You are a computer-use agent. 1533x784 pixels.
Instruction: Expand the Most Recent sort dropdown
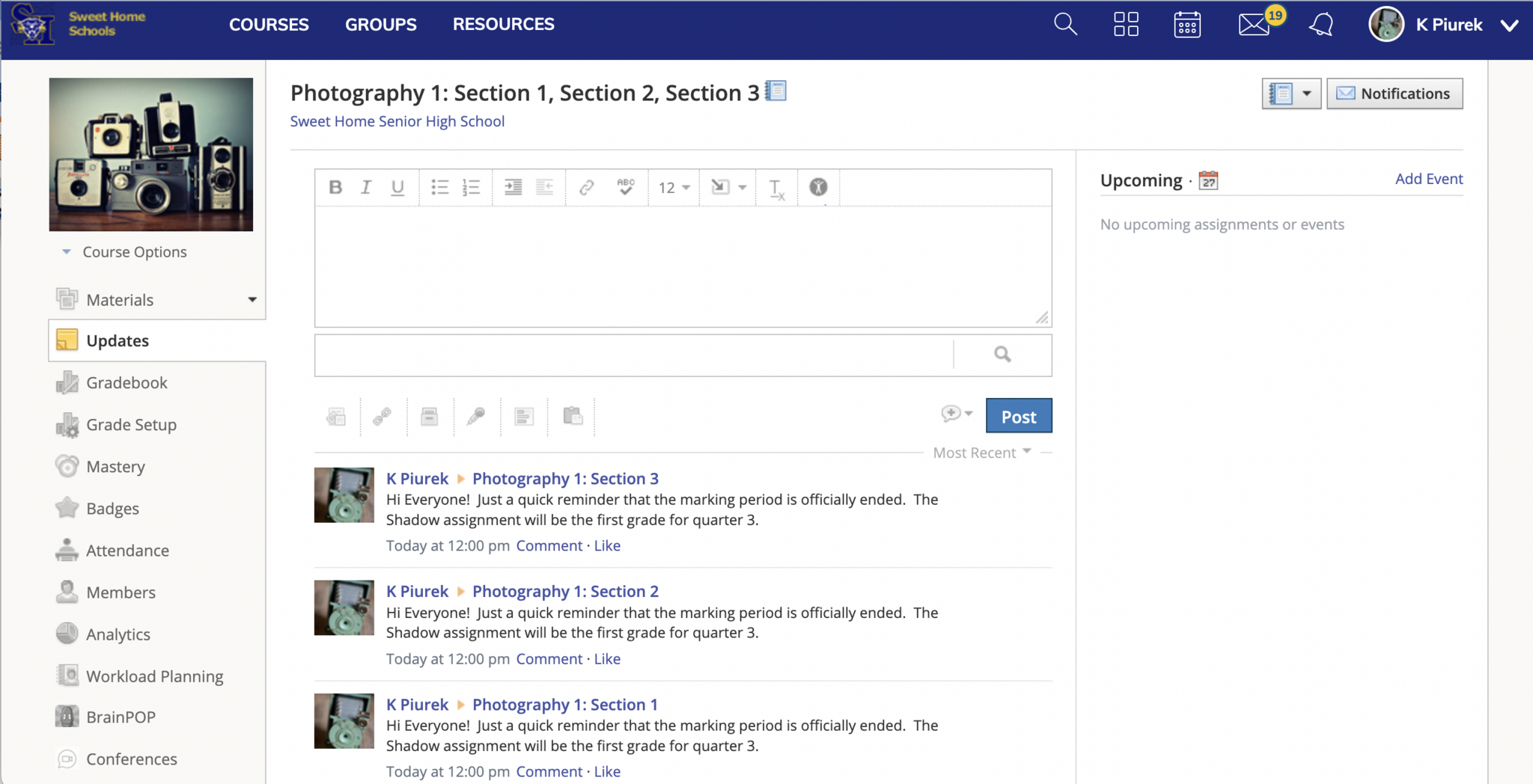pos(981,453)
